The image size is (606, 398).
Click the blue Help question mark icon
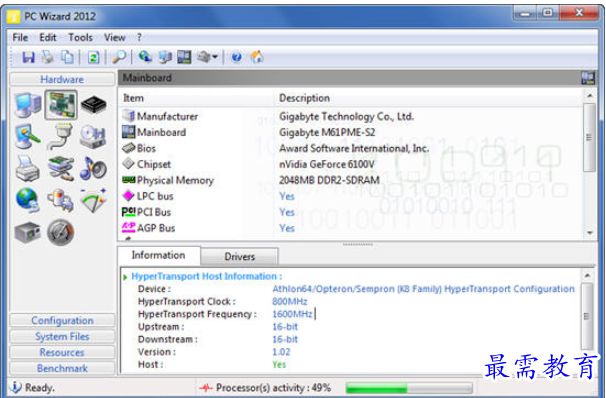tap(237, 57)
